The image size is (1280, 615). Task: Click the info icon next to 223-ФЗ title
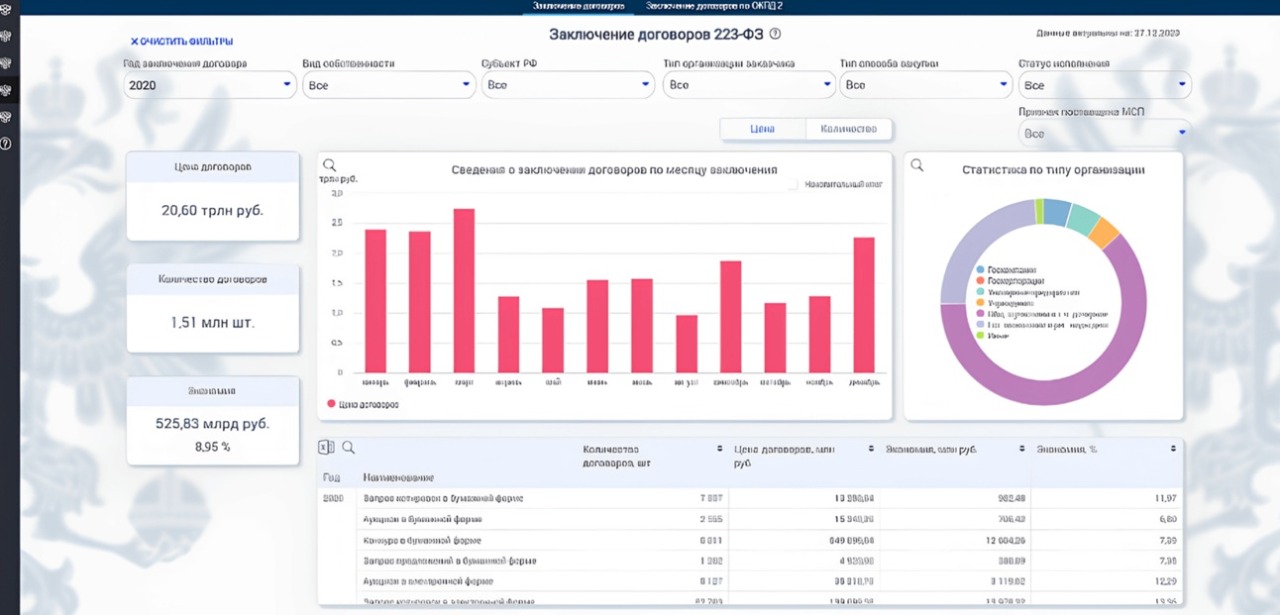coord(775,34)
